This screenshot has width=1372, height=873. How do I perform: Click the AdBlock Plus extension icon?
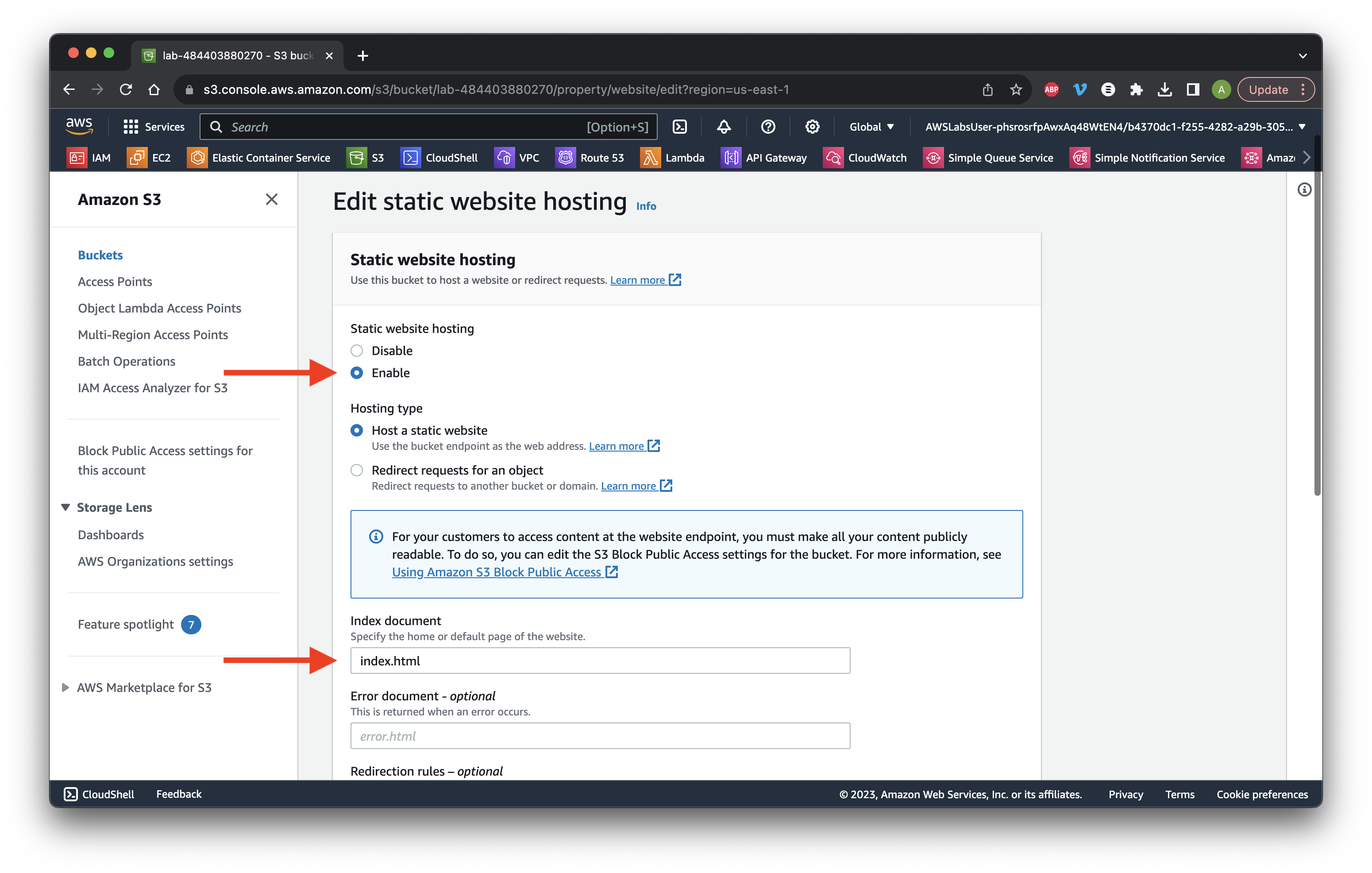1051,89
